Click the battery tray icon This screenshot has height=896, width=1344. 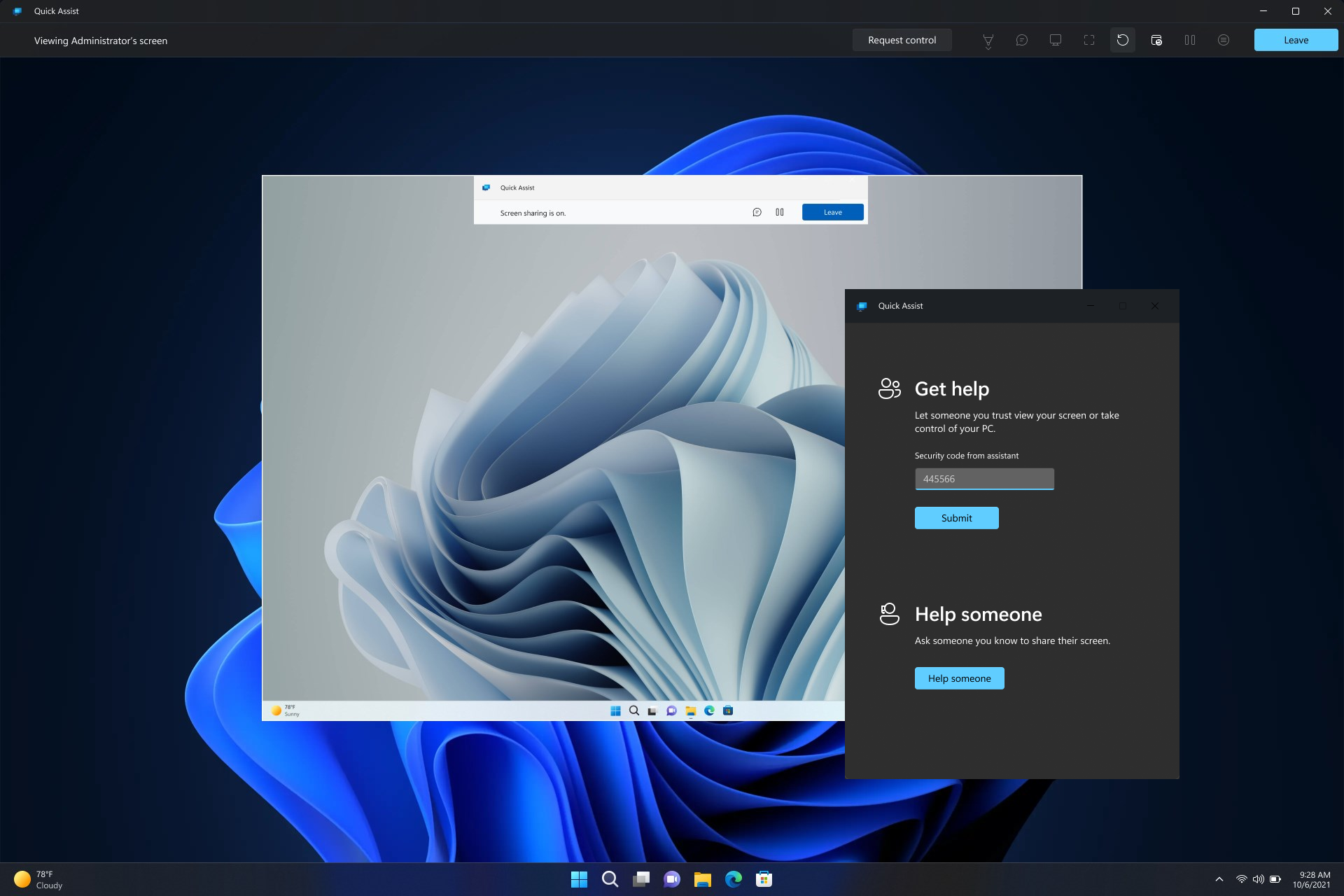pos(1275,879)
